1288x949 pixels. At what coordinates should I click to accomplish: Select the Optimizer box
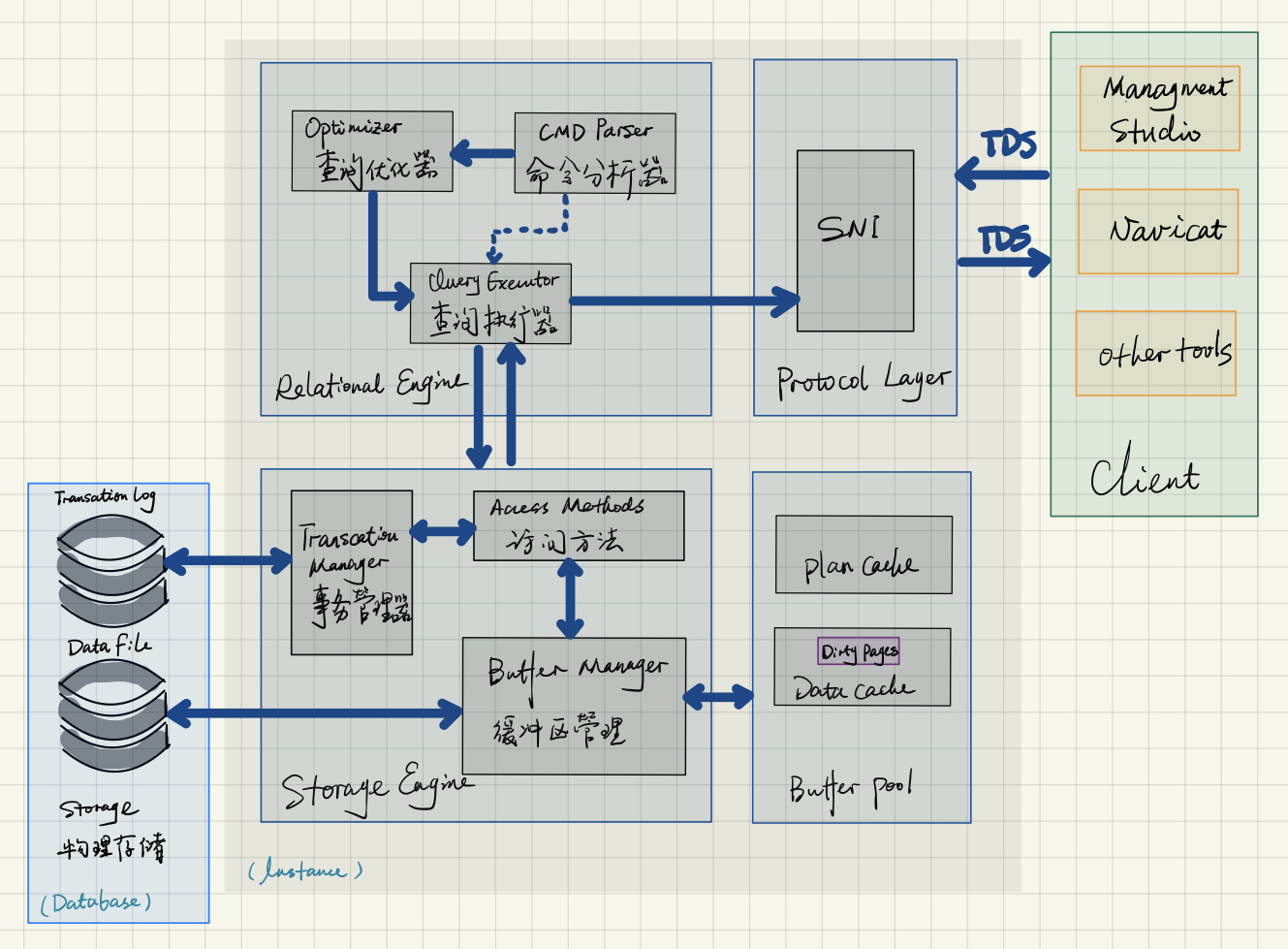pyautogui.click(x=372, y=150)
